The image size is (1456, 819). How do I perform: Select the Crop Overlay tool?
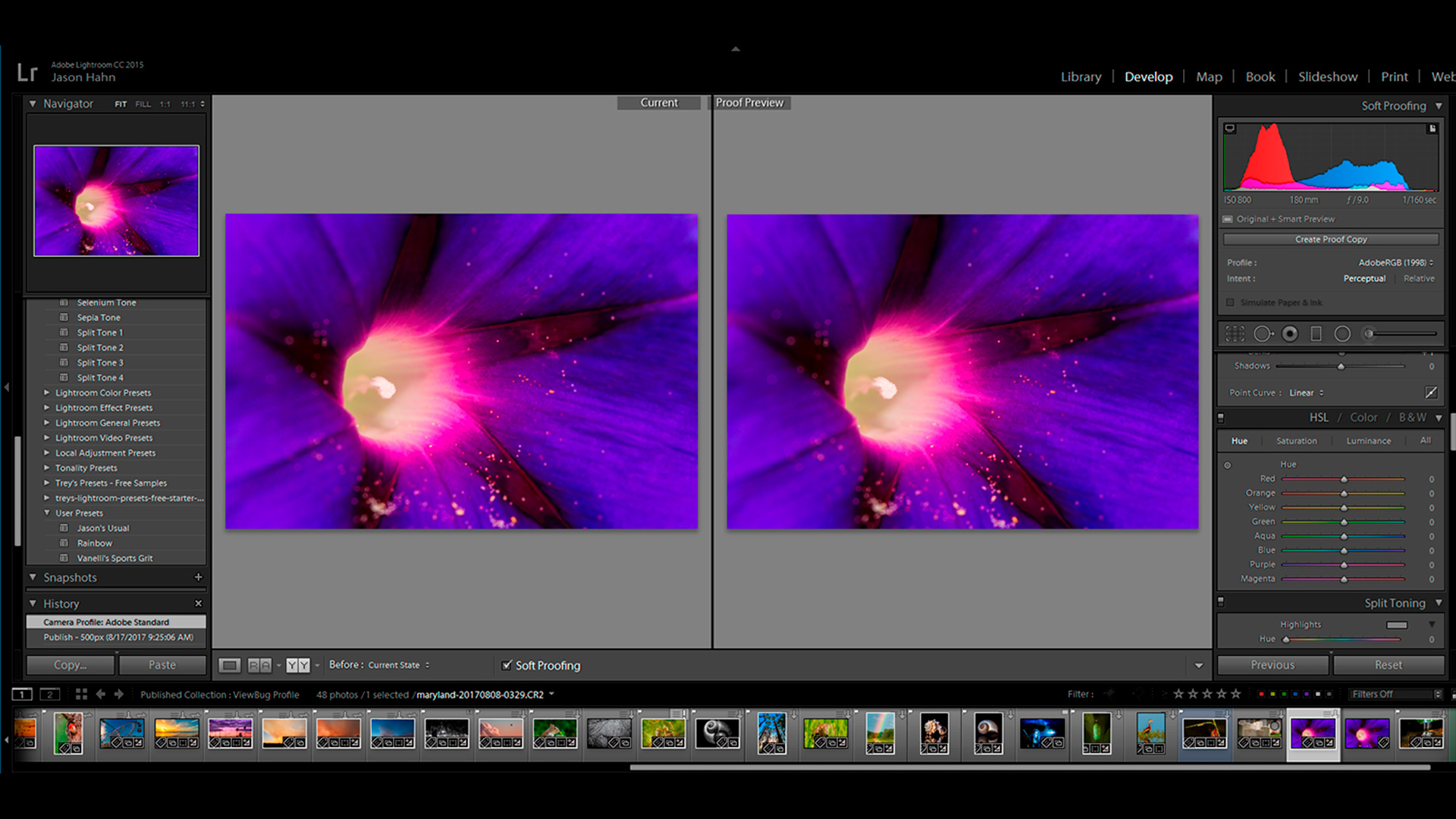pyautogui.click(x=1235, y=334)
